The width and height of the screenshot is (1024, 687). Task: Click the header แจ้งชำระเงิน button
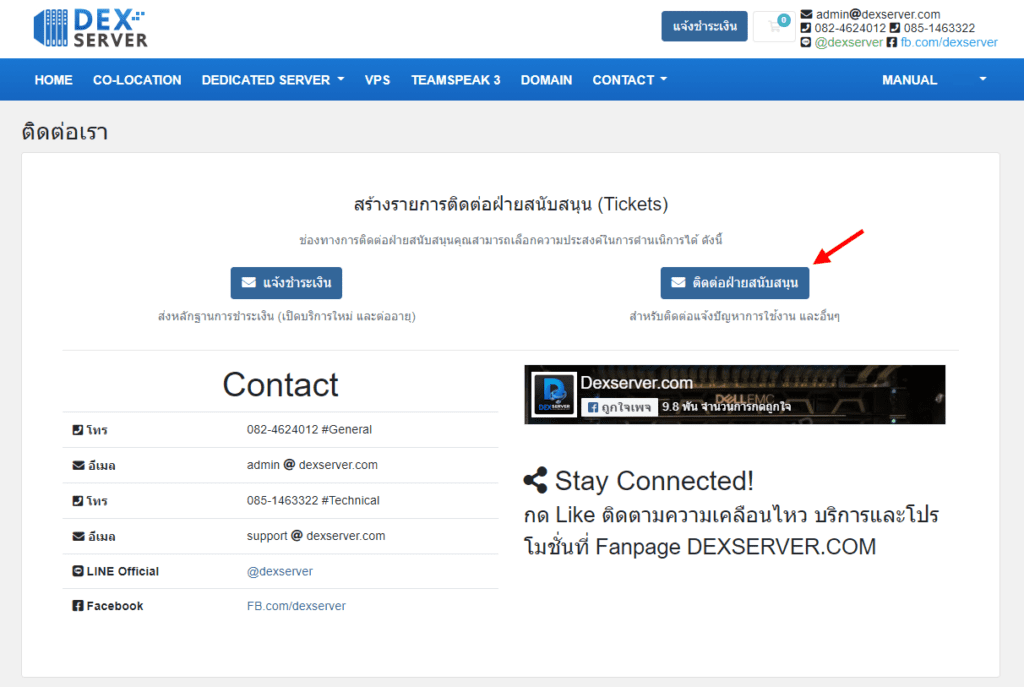[x=705, y=26]
